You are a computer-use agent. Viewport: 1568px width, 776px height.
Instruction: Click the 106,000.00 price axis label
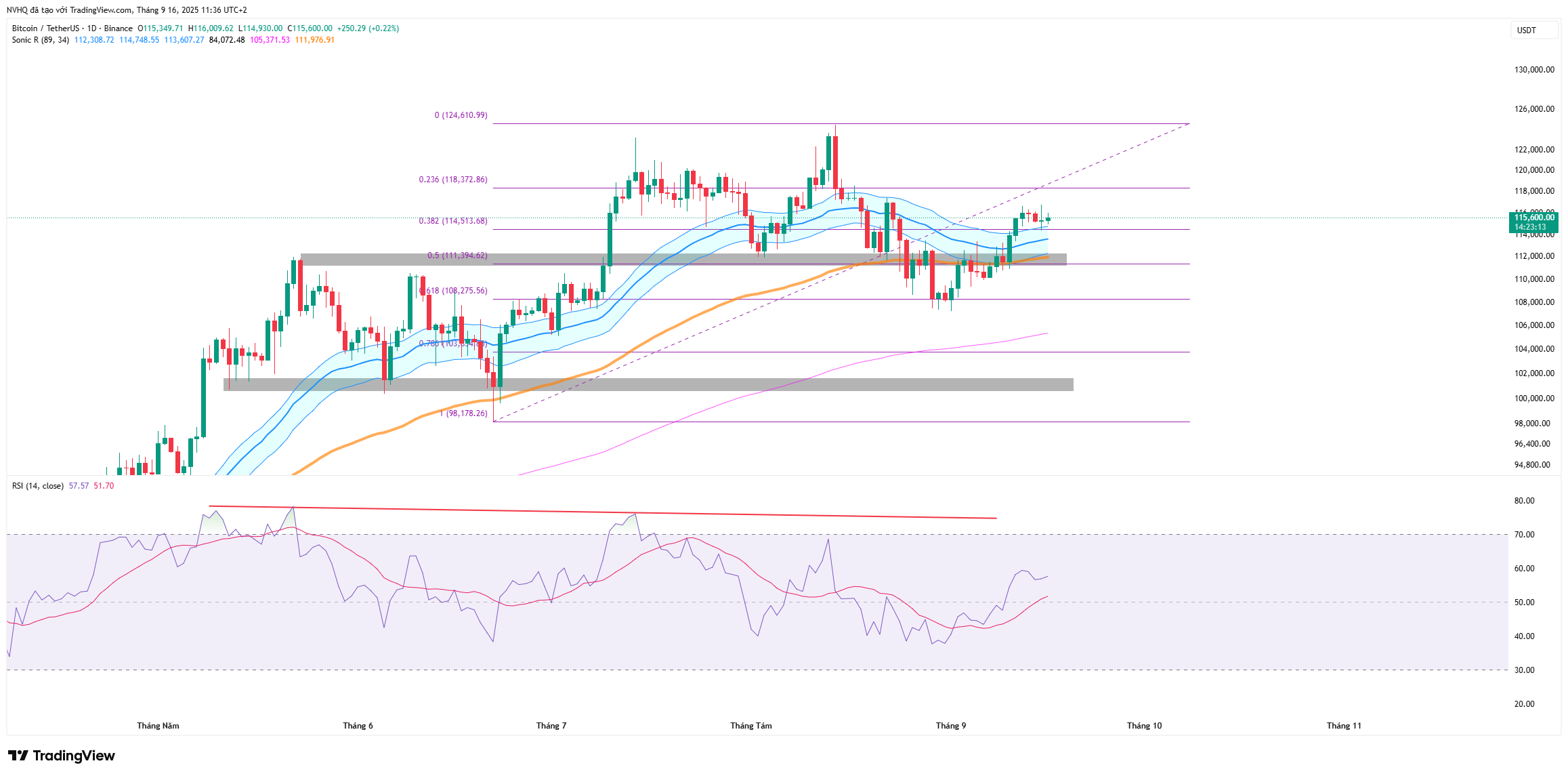(x=1534, y=325)
